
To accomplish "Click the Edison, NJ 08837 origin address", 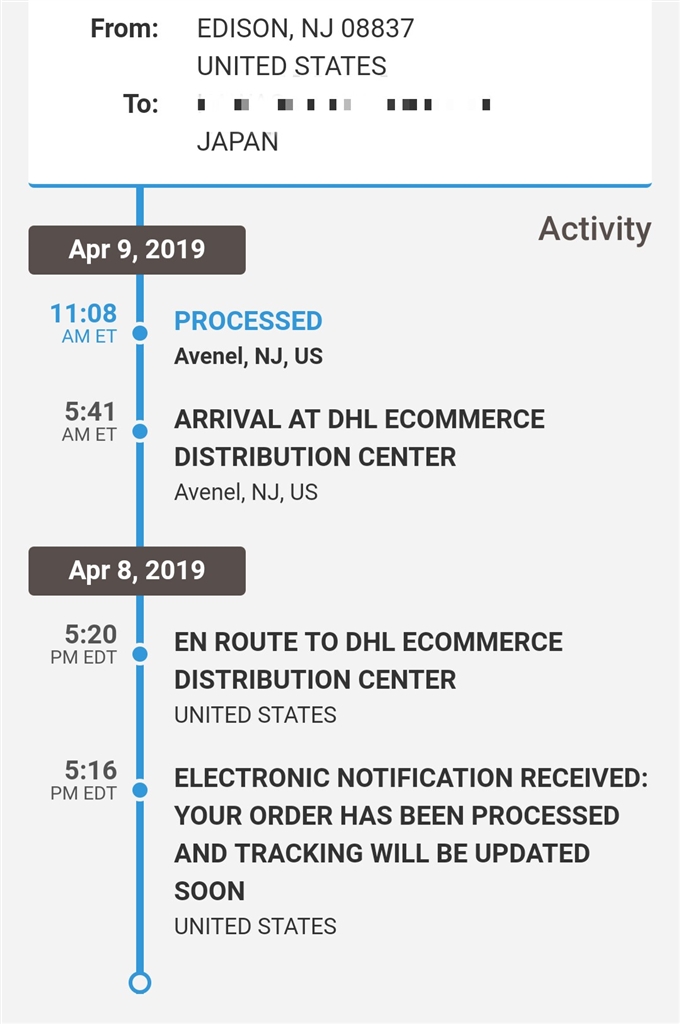I will click(x=305, y=29).
